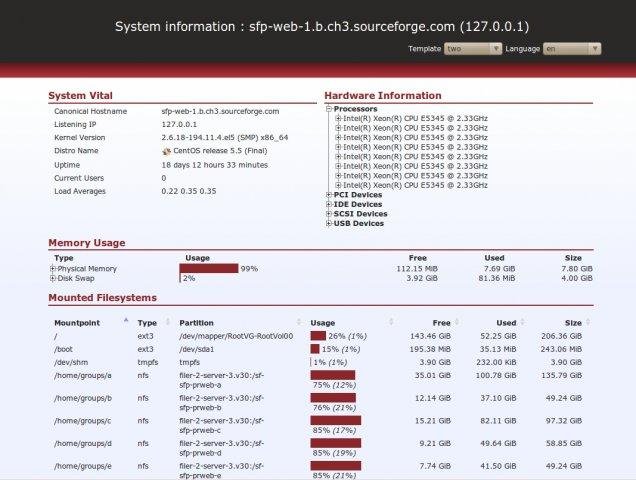Click 'CentOS release 5.5 (Final)' text
Screen dimensions: 636x480
220,151
